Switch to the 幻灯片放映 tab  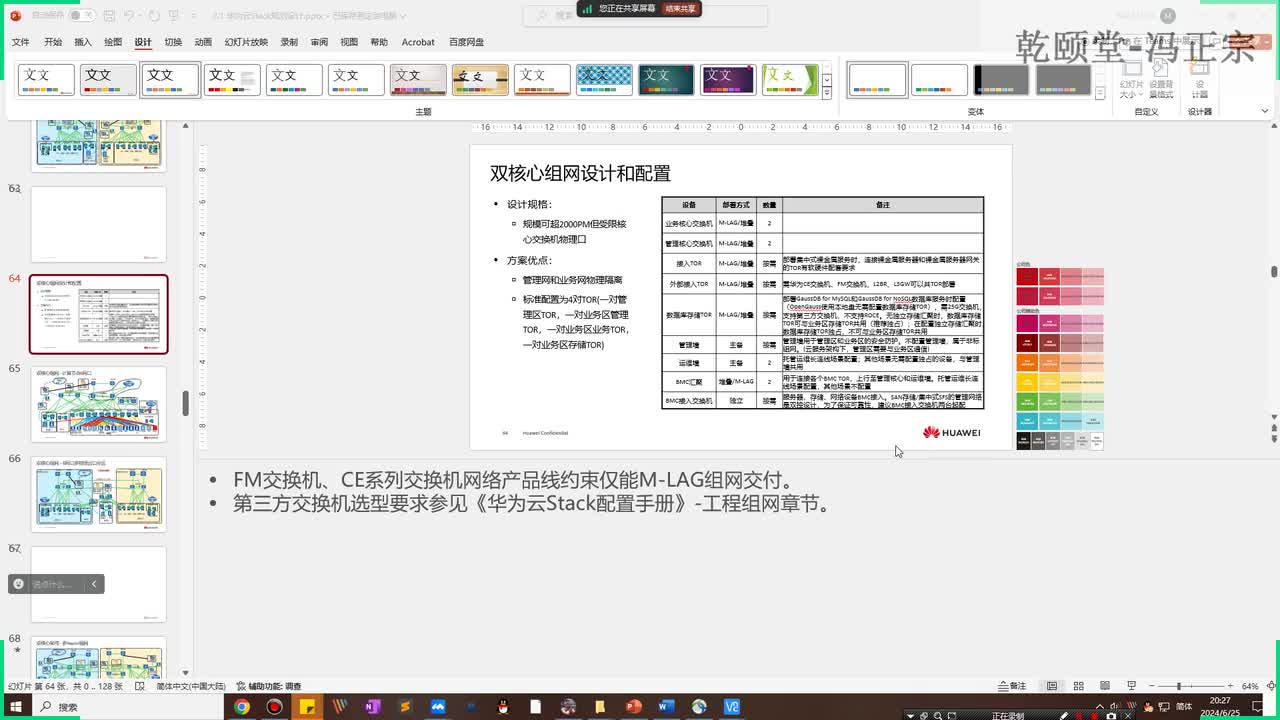[x=246, y=42]
